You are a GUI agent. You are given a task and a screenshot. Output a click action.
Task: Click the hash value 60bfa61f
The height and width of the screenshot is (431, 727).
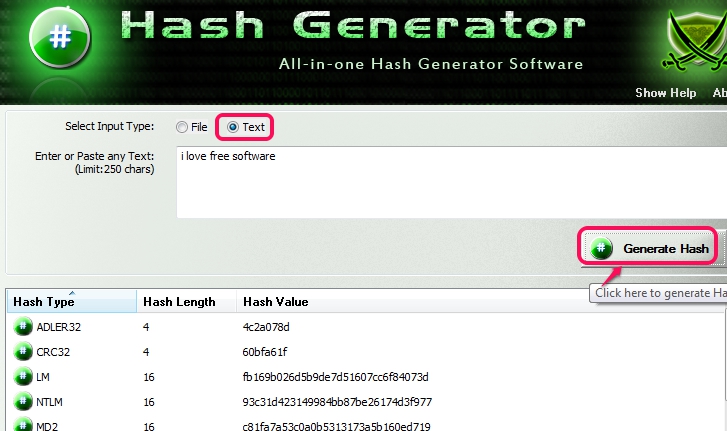tap(264, 352)
